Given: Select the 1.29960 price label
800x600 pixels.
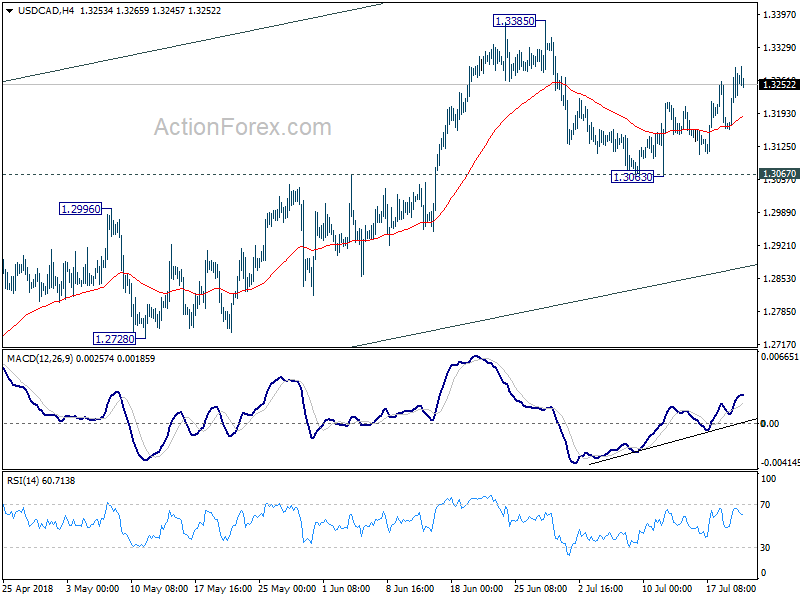Looking at the screenshot, I should [81, 209].
